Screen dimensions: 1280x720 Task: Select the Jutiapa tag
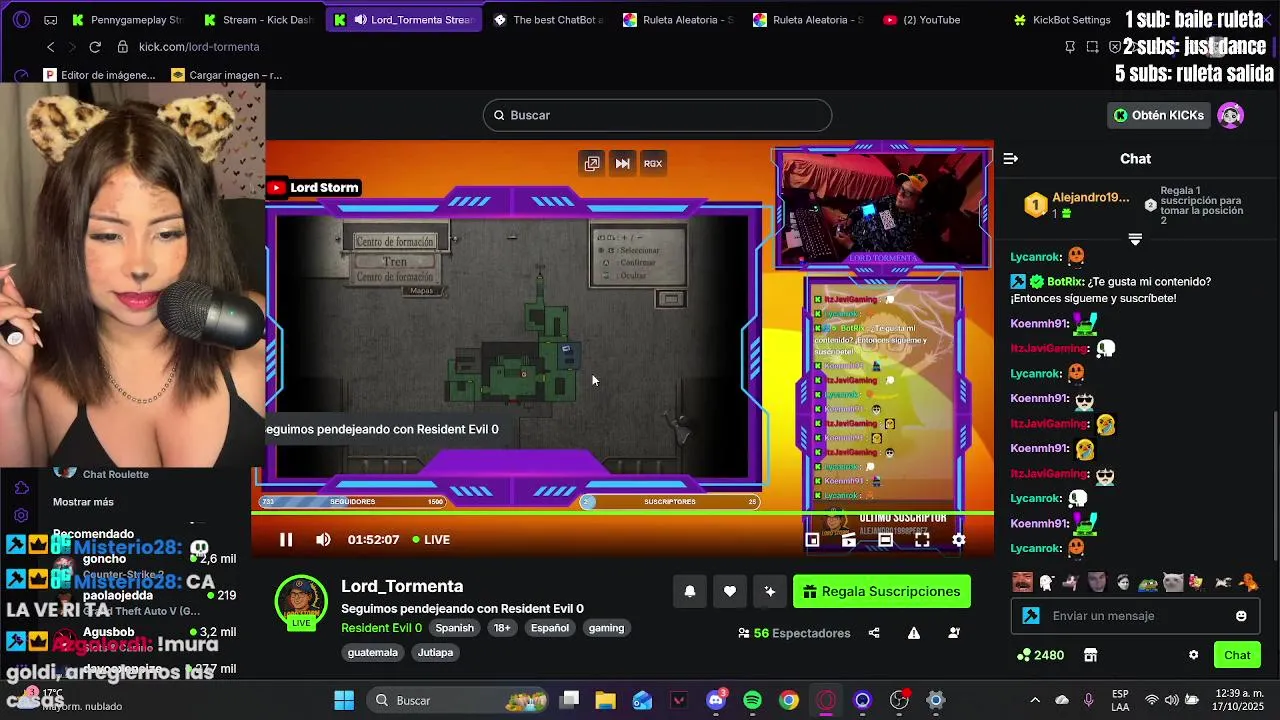[x=435, y=652]
